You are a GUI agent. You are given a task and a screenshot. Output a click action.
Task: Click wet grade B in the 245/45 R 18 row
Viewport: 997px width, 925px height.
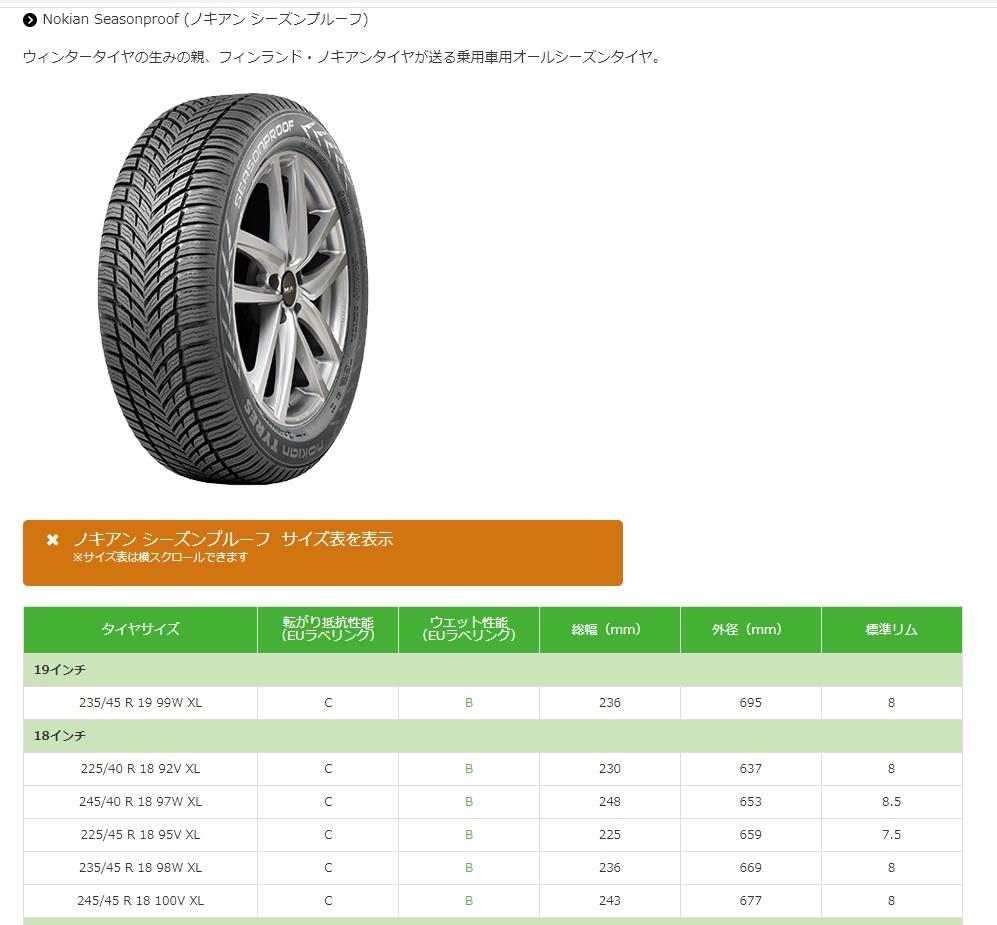469,901
